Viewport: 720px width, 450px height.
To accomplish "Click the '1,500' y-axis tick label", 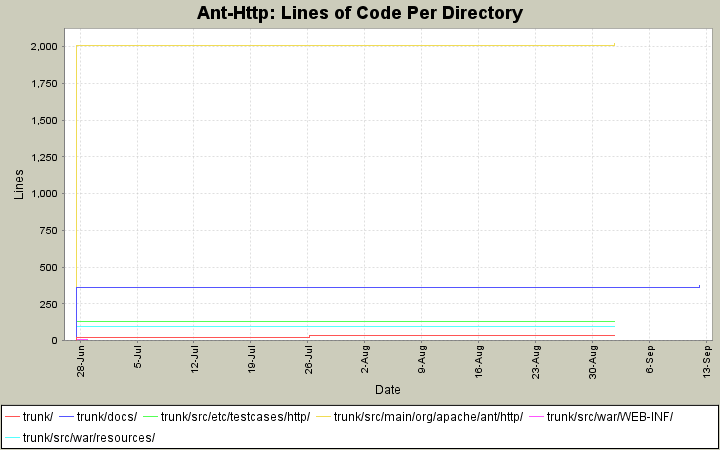I will click(x=44, y=120).
